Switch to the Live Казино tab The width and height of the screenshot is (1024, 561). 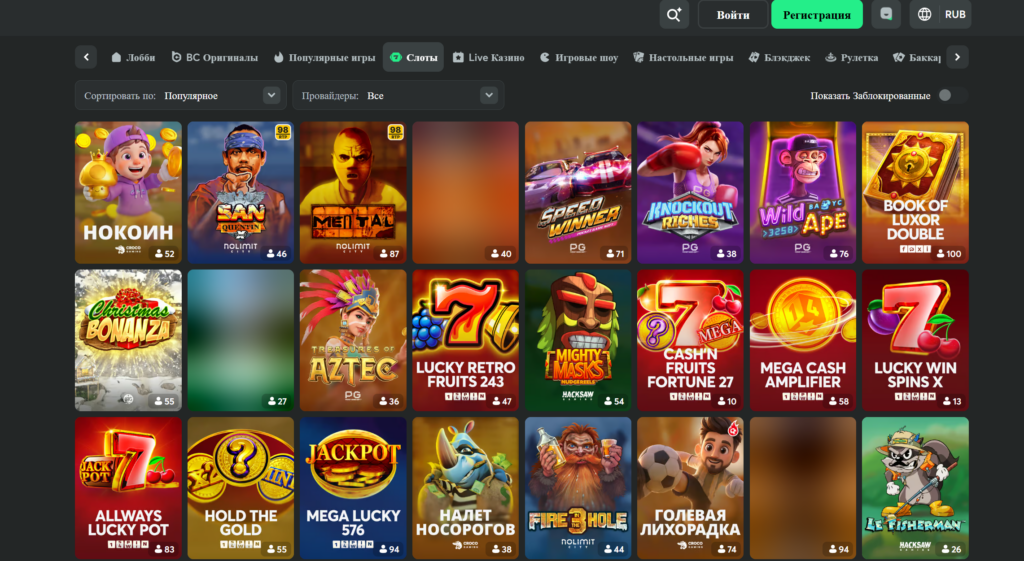(x=488, y=57)
